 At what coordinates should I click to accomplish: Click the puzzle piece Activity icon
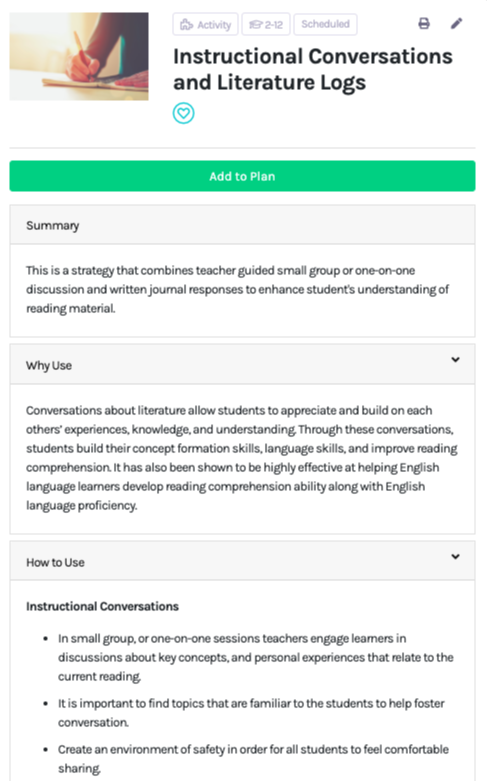tap(186, 24)
